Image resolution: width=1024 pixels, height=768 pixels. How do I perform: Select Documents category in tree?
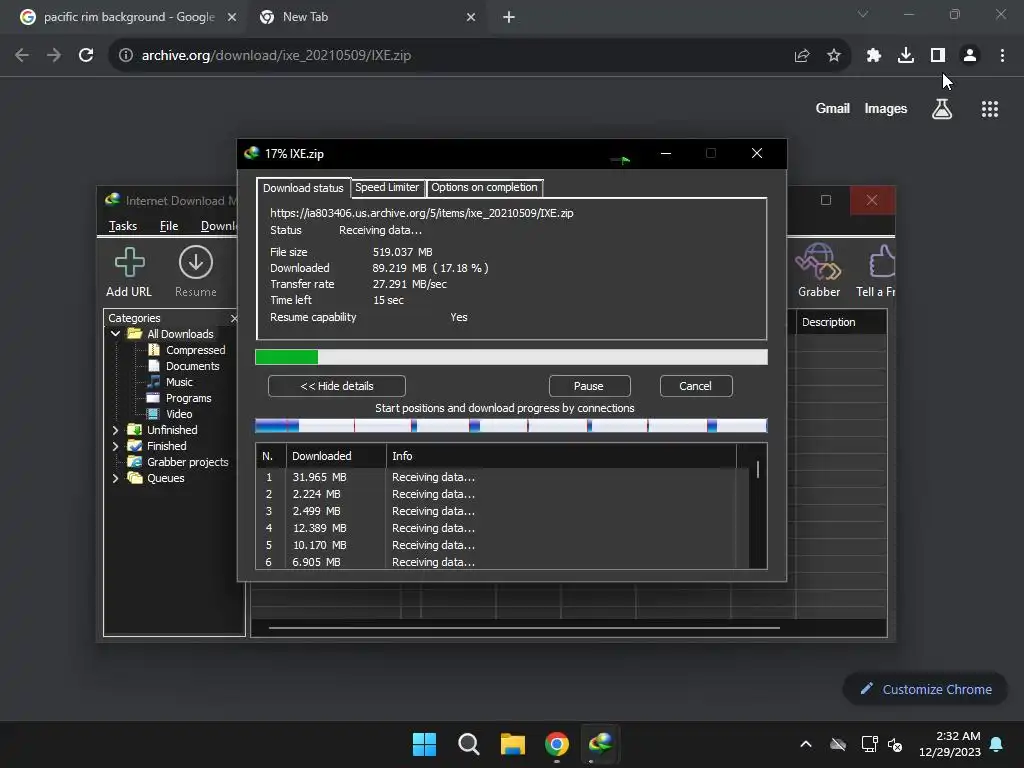click(x=192, y=366)
